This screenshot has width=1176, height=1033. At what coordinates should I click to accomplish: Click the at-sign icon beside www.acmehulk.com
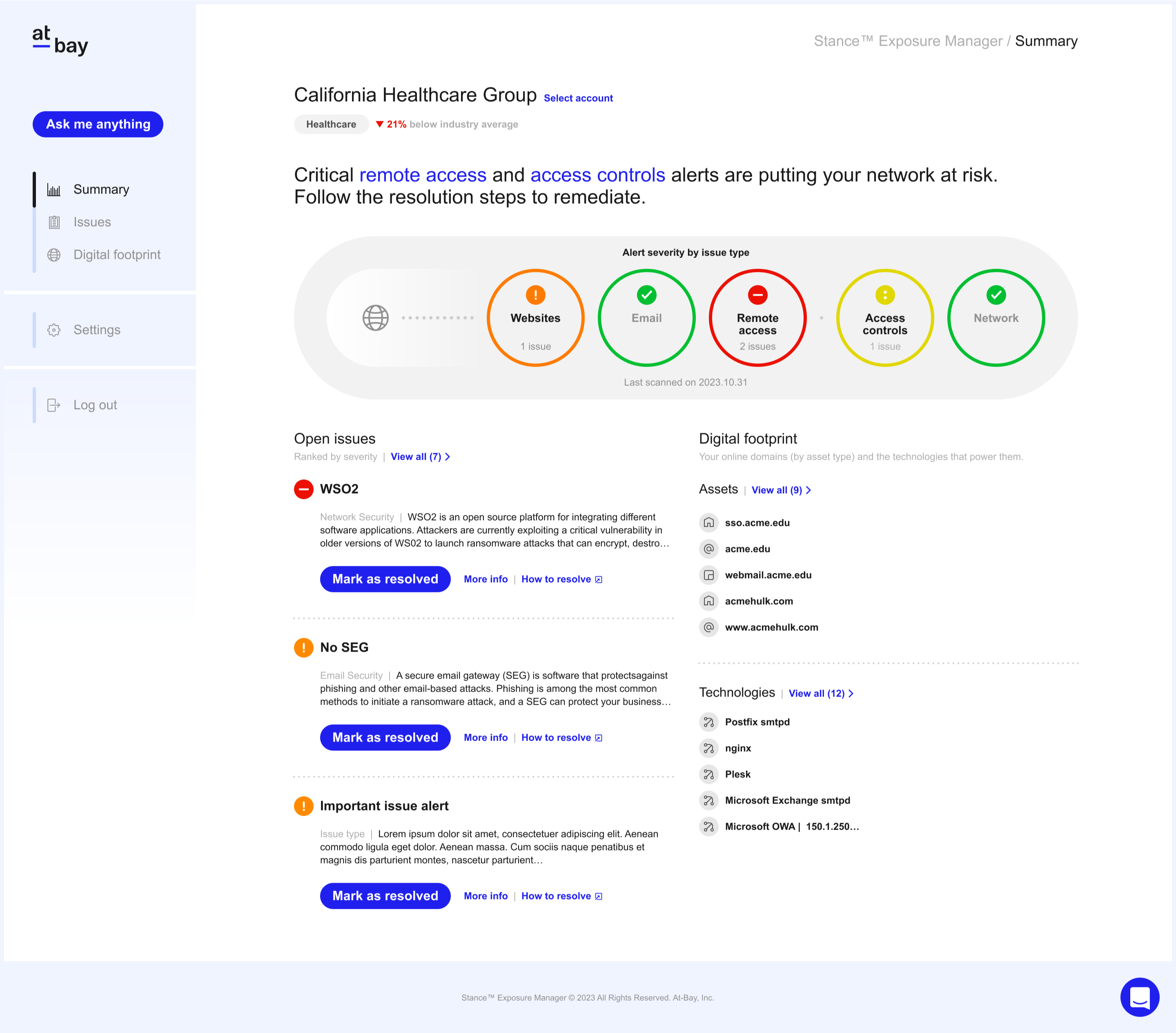coord(709,627)
